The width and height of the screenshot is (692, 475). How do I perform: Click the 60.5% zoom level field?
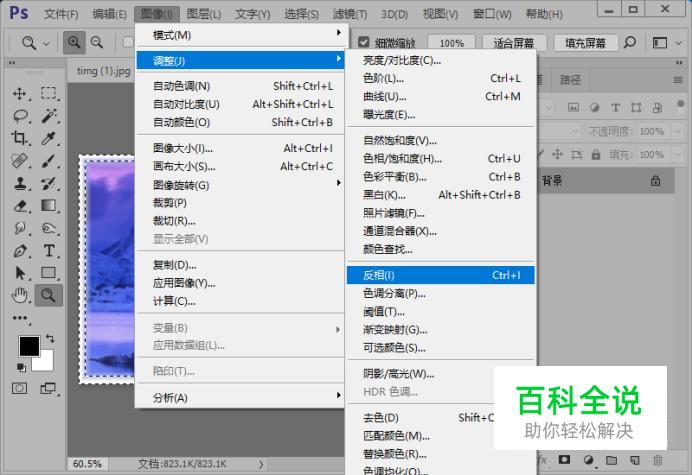87,464
